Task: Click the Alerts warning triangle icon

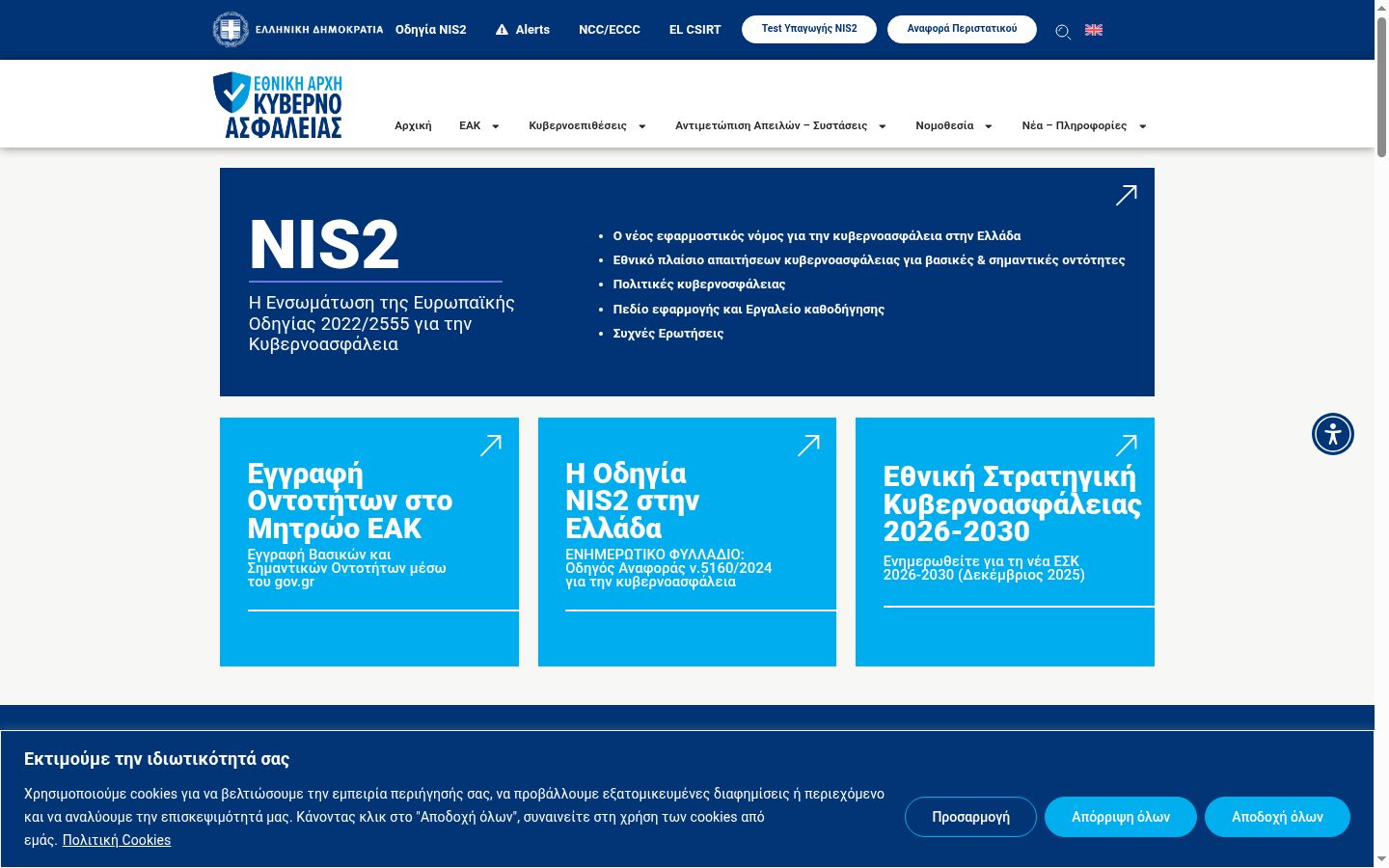Action: pyautogui.click(x=502, y=30)
